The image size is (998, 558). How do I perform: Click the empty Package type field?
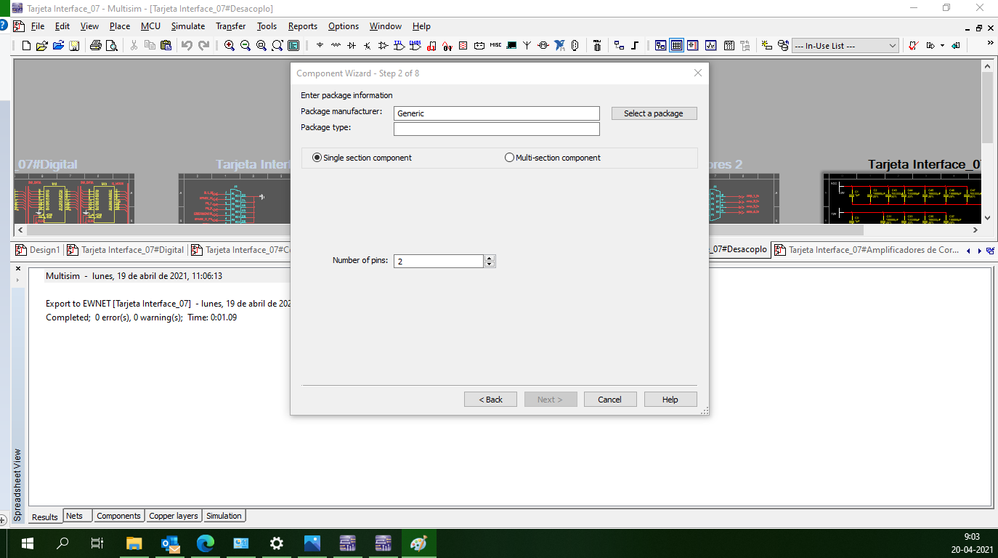(496, 129)
